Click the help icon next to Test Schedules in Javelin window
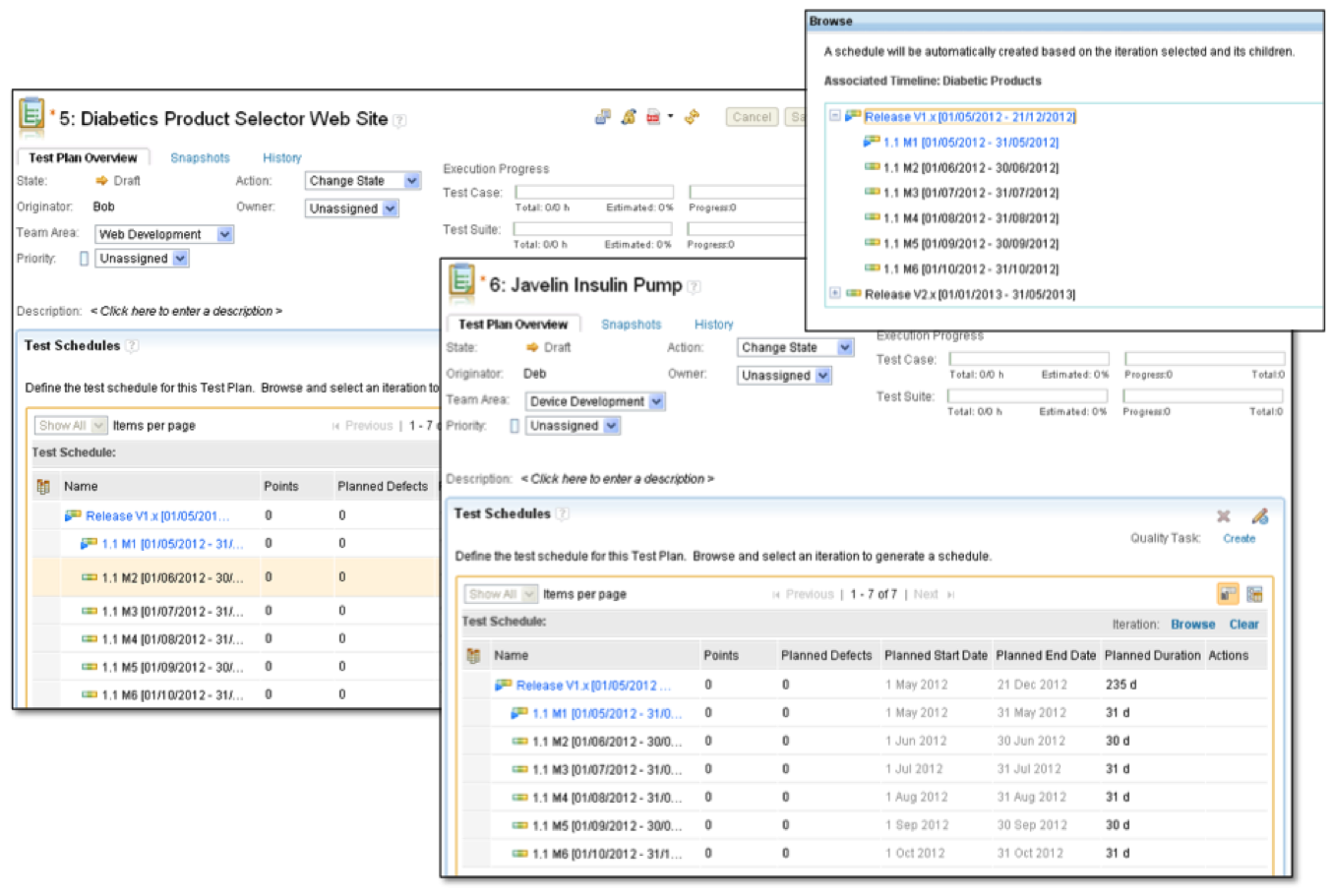The height and width of the screenshot is (896, 1331). point(563,513)
